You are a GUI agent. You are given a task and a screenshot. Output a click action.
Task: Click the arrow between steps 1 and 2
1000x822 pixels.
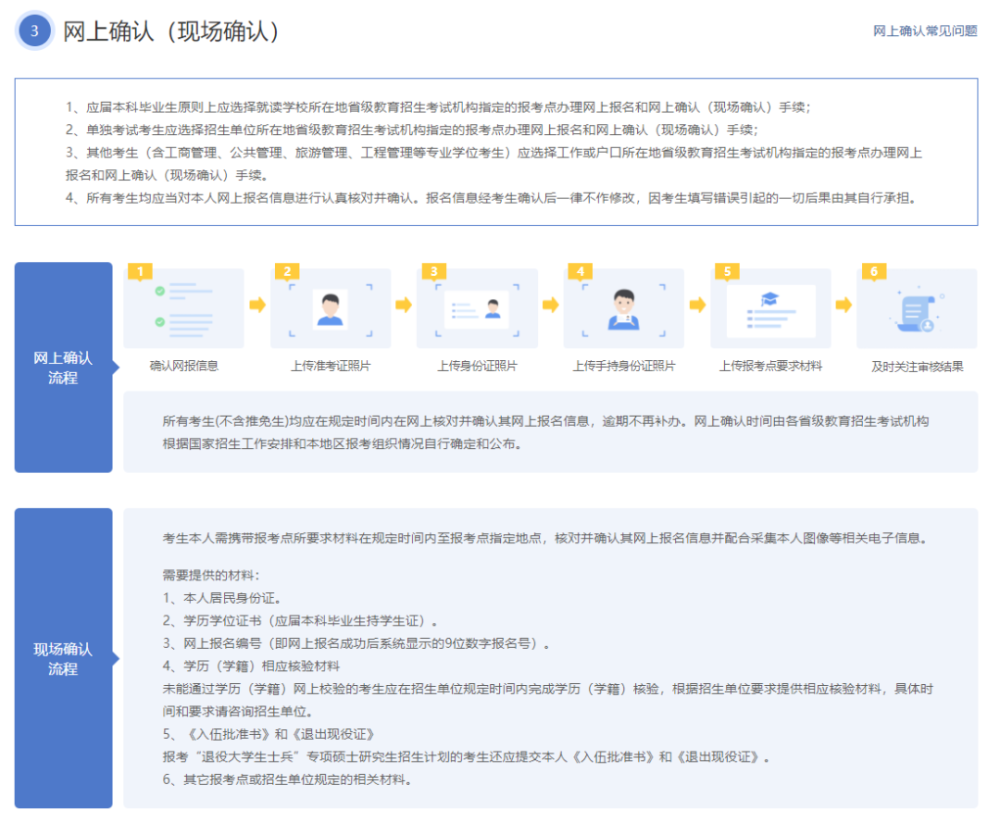point(258,305)
